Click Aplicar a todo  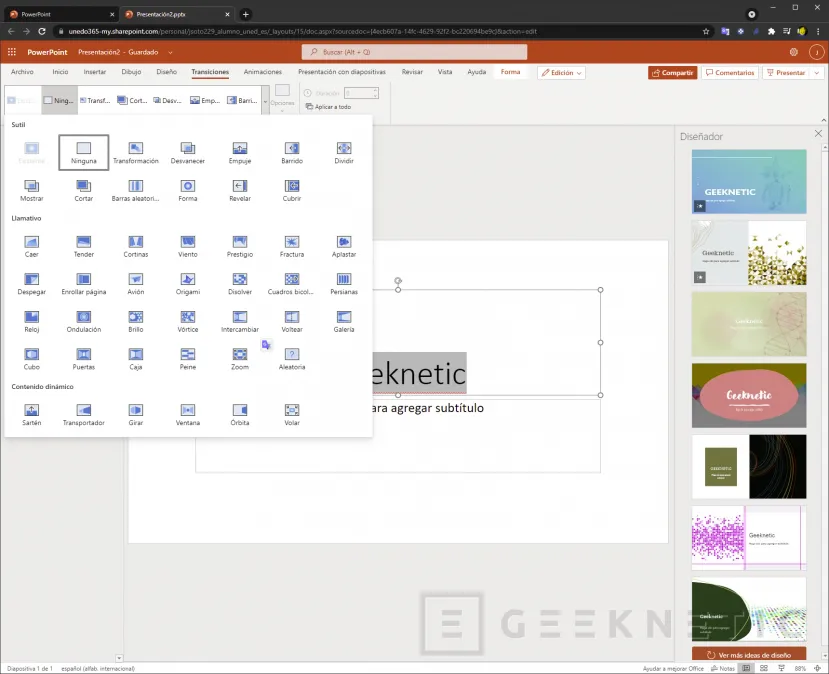328,107
